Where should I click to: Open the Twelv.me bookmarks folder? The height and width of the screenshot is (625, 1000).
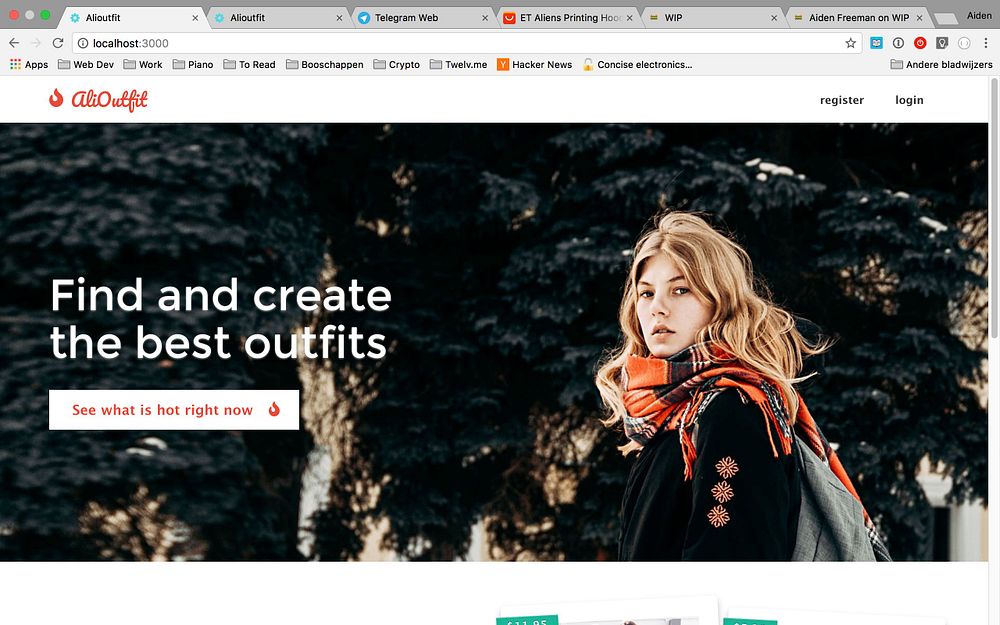[x=459, y=64]
